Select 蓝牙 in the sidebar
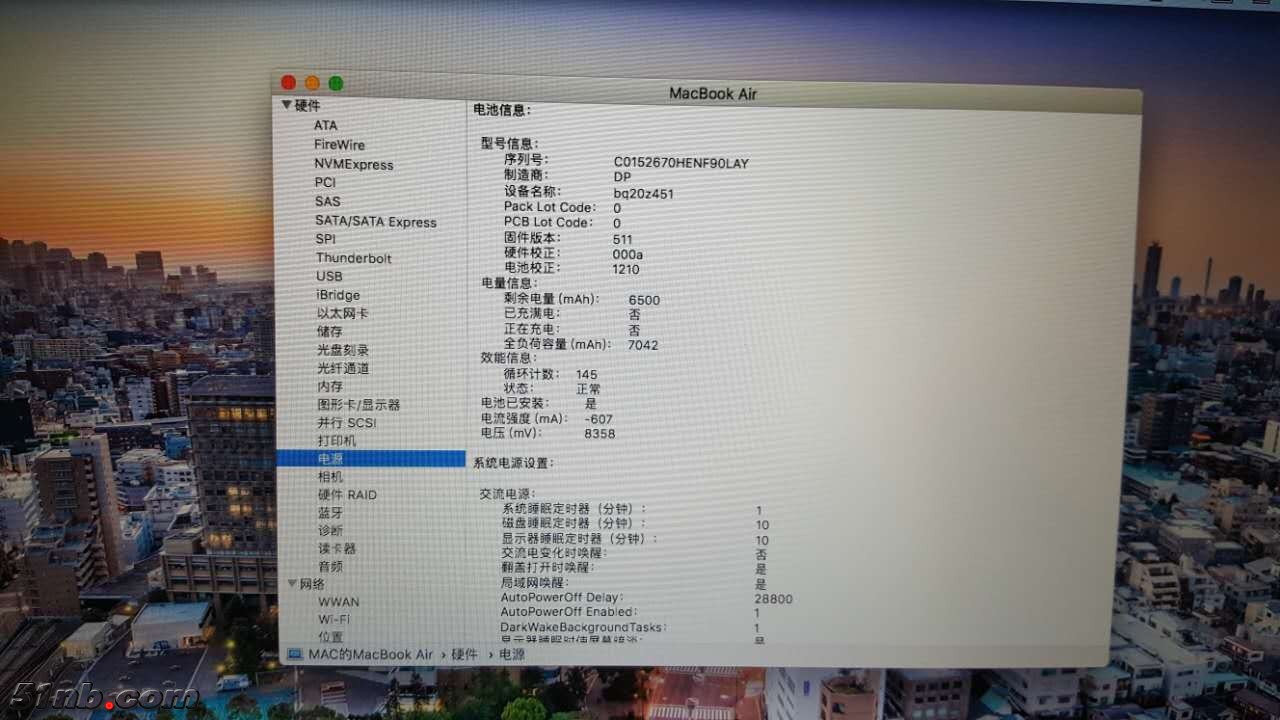The image size is (1280, 720). (329, 512)
